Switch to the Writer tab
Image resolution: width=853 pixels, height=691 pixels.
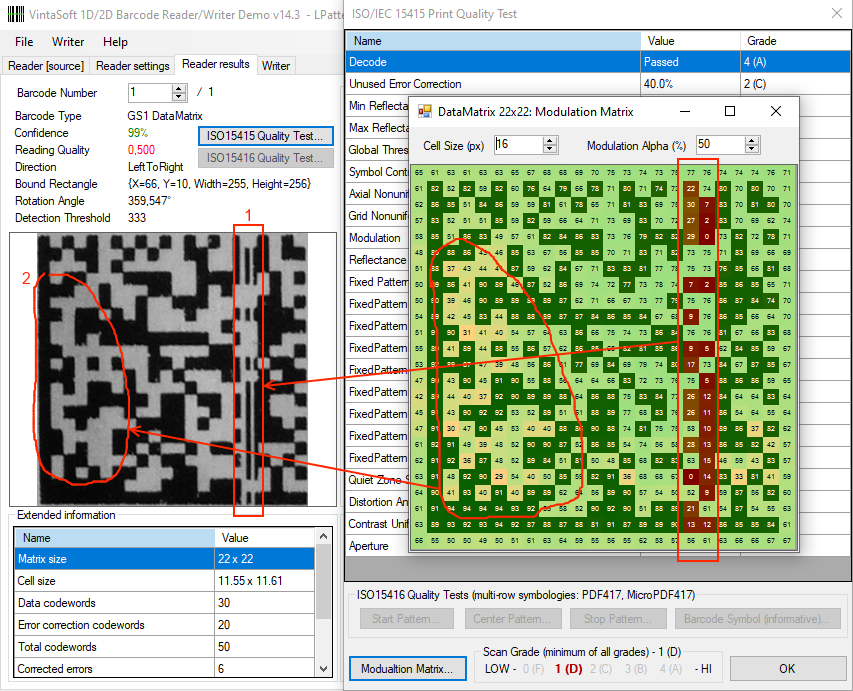pyautogui.click(x=276, y=66)
